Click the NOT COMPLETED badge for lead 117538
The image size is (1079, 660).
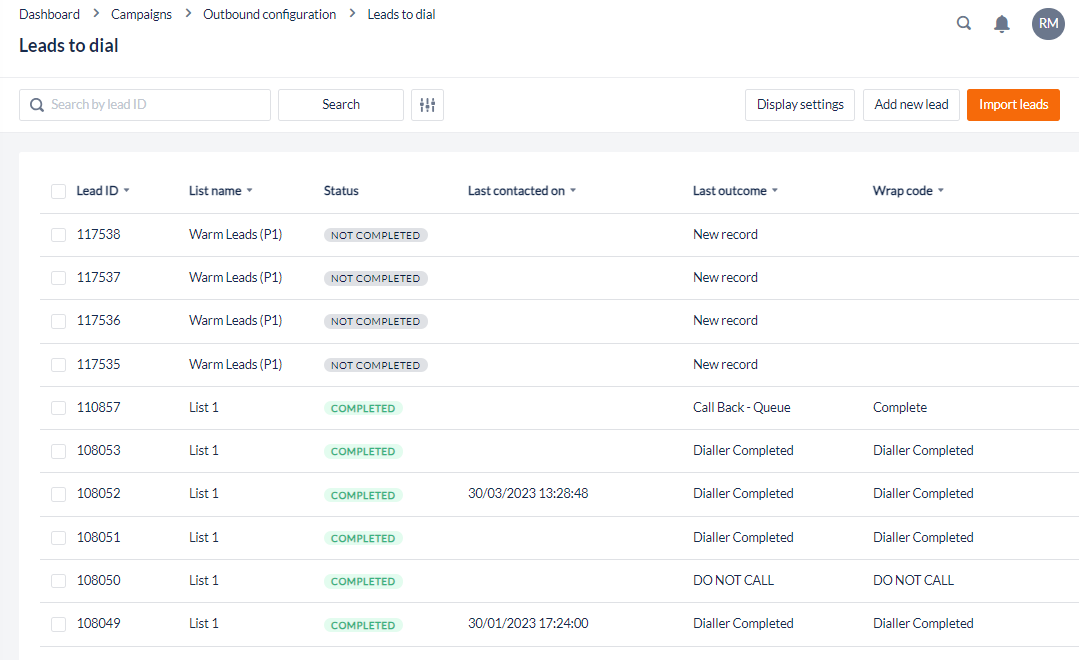click(375, 235)
